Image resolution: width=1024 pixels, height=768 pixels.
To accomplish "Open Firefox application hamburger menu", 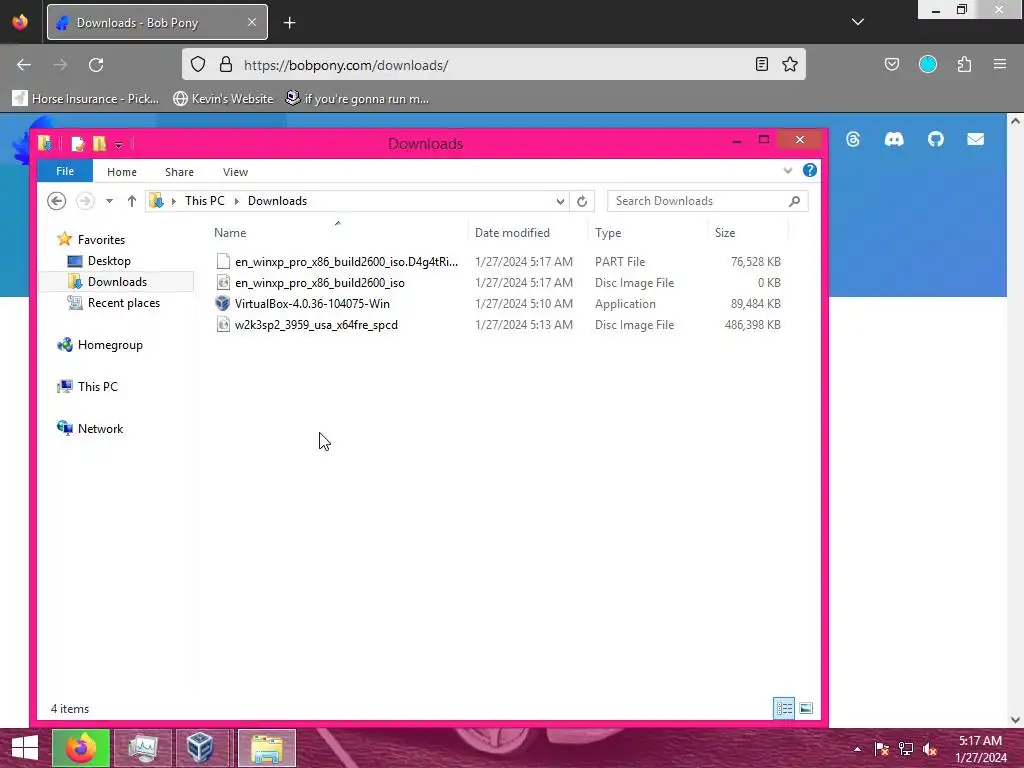I will point(1000,64).
